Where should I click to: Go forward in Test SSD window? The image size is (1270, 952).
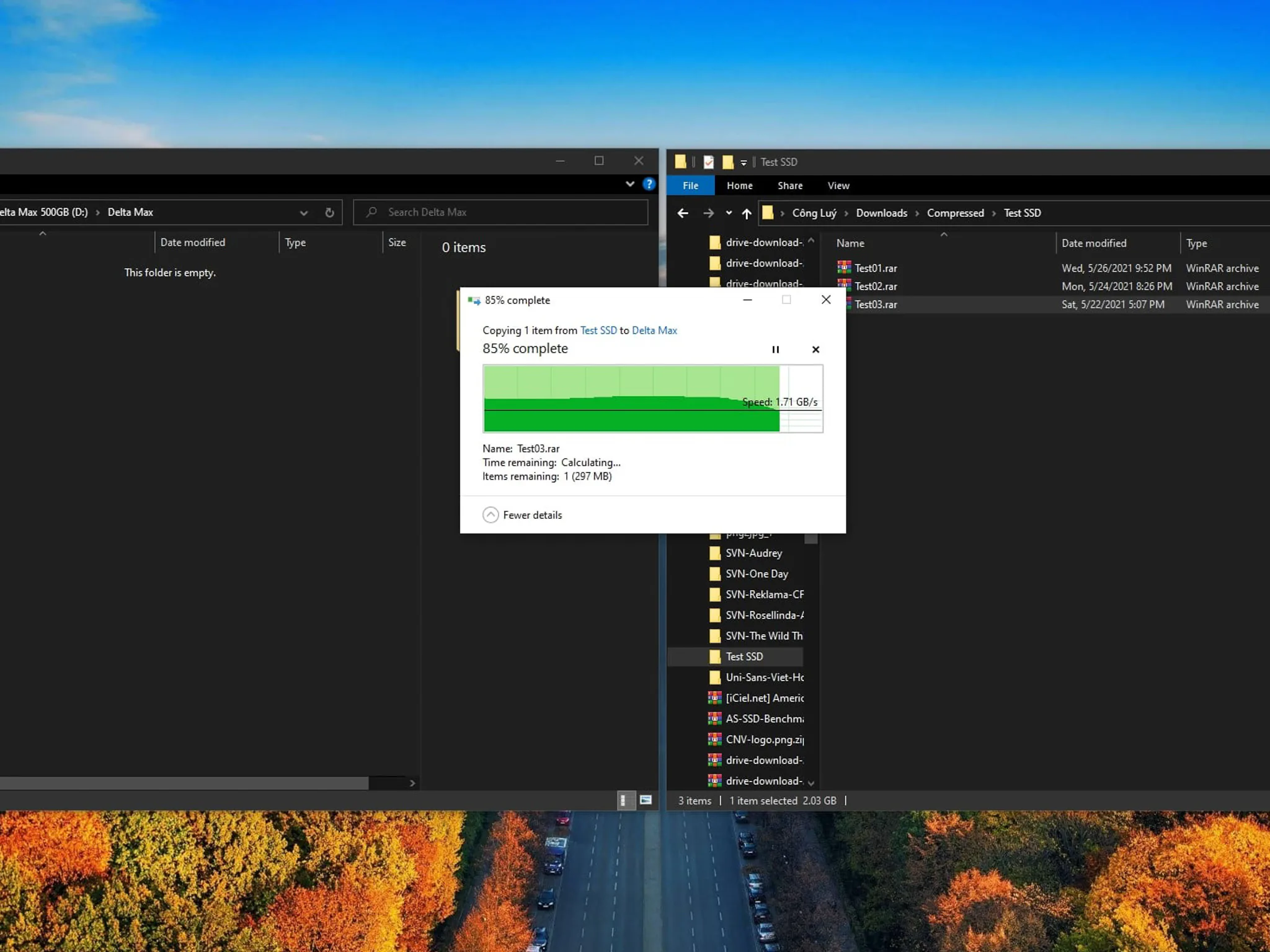[708, 213]
